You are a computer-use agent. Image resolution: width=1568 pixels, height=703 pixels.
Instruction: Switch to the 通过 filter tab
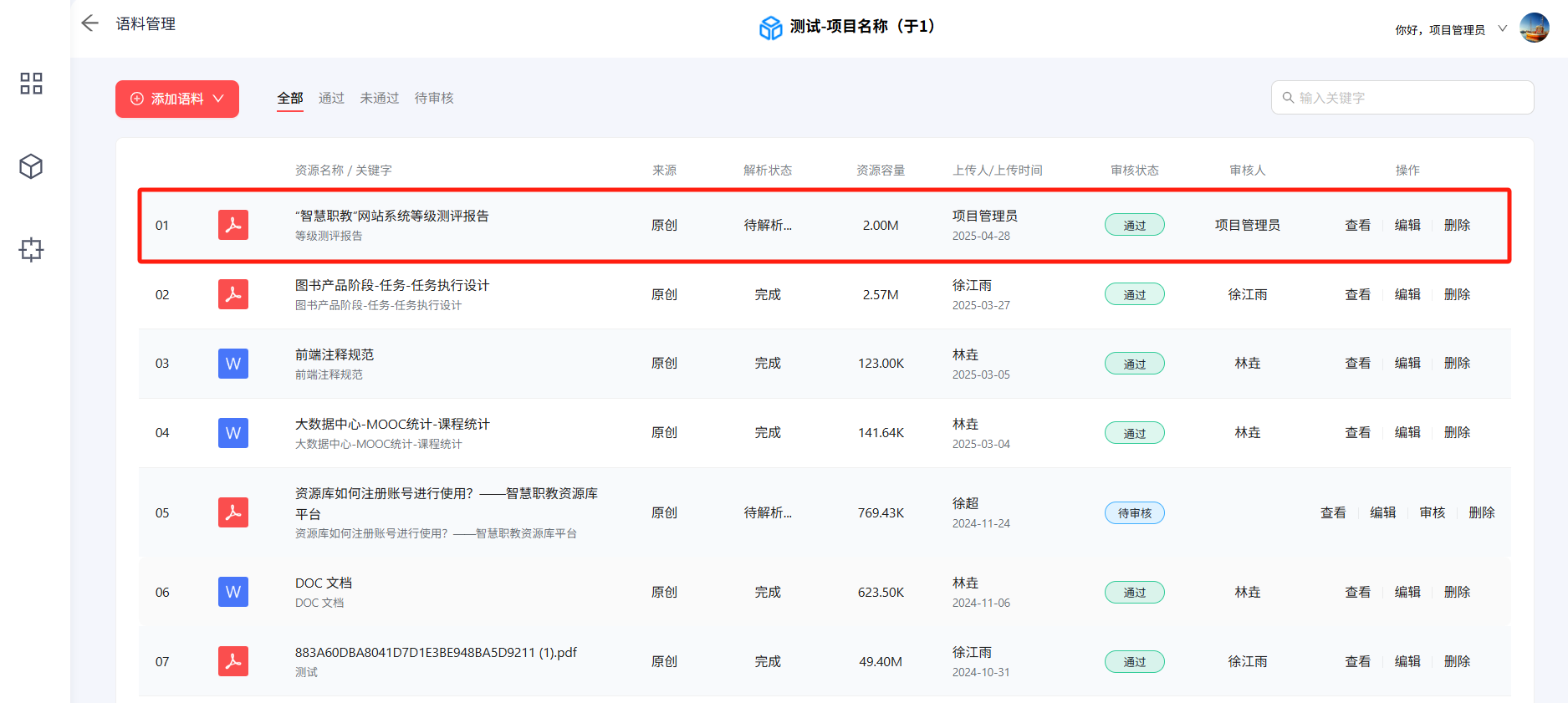tap(331, 98)
